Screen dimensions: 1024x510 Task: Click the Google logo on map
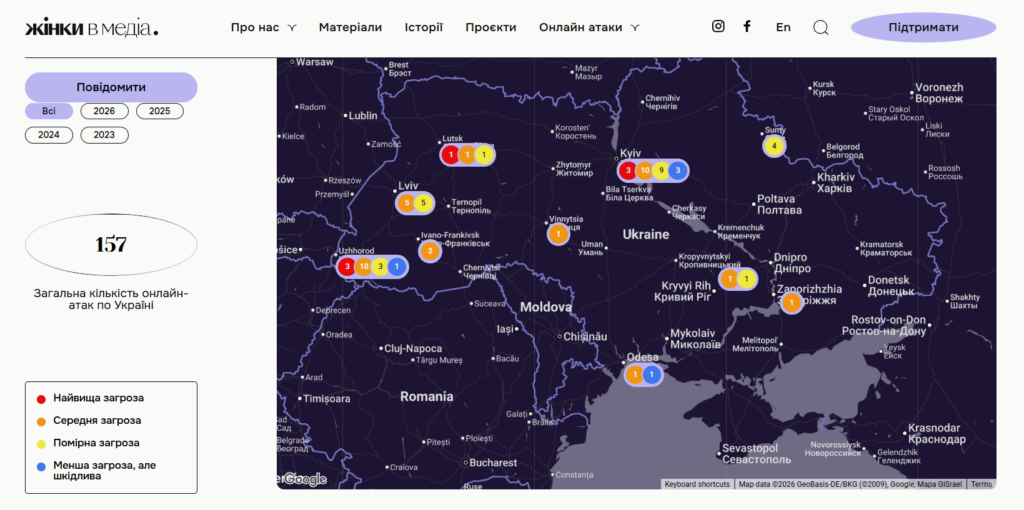coord(305,479)
